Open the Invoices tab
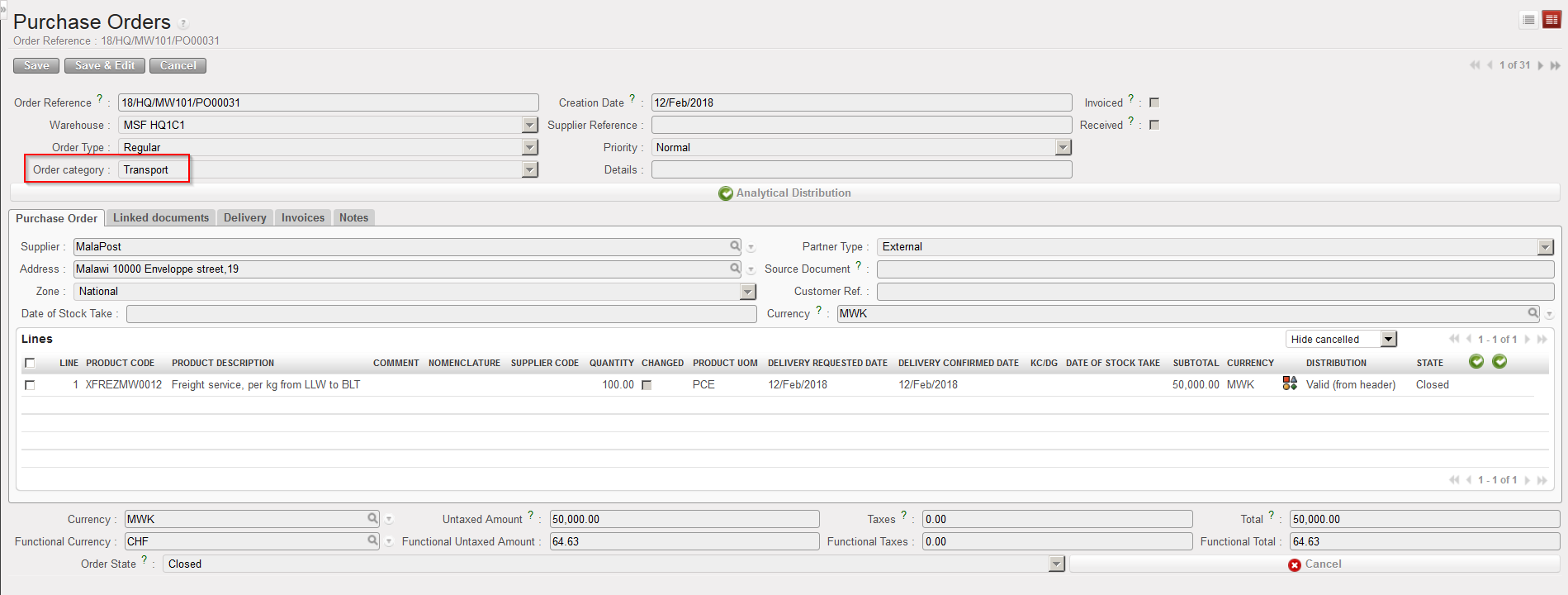1568x595 pixels. pos(302,218)
